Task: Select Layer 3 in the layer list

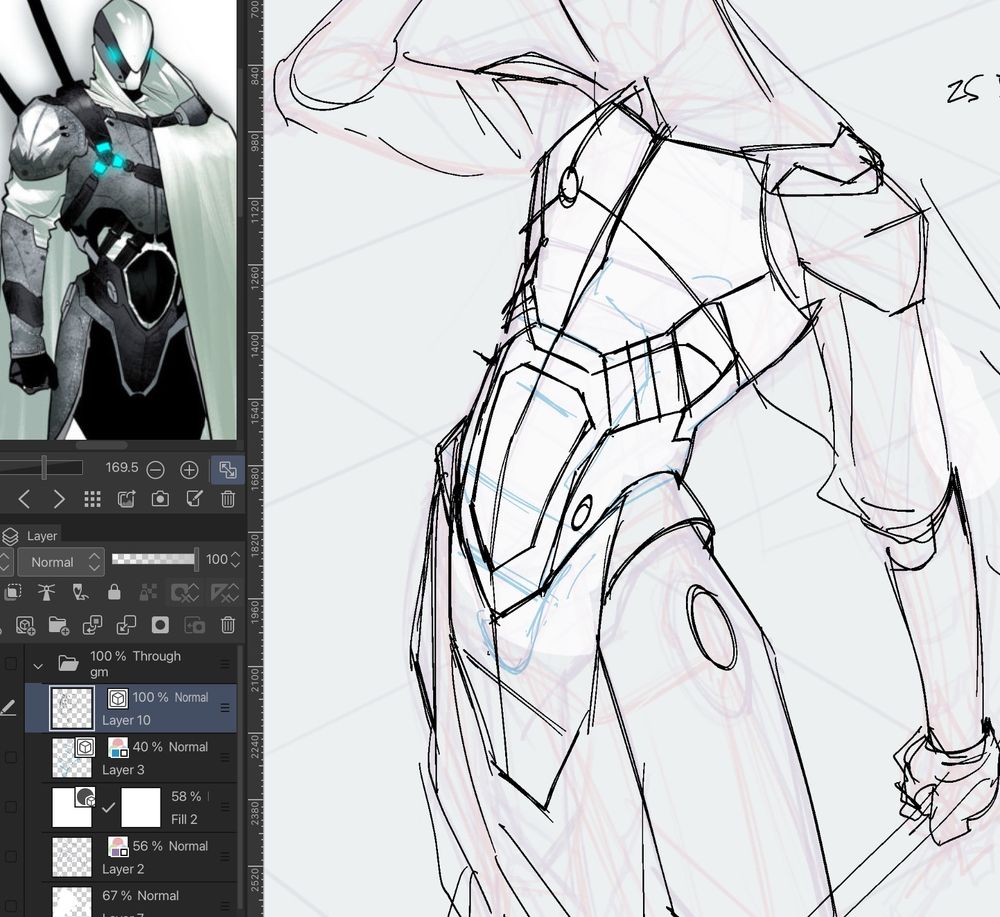Action: tap(139, 757)
